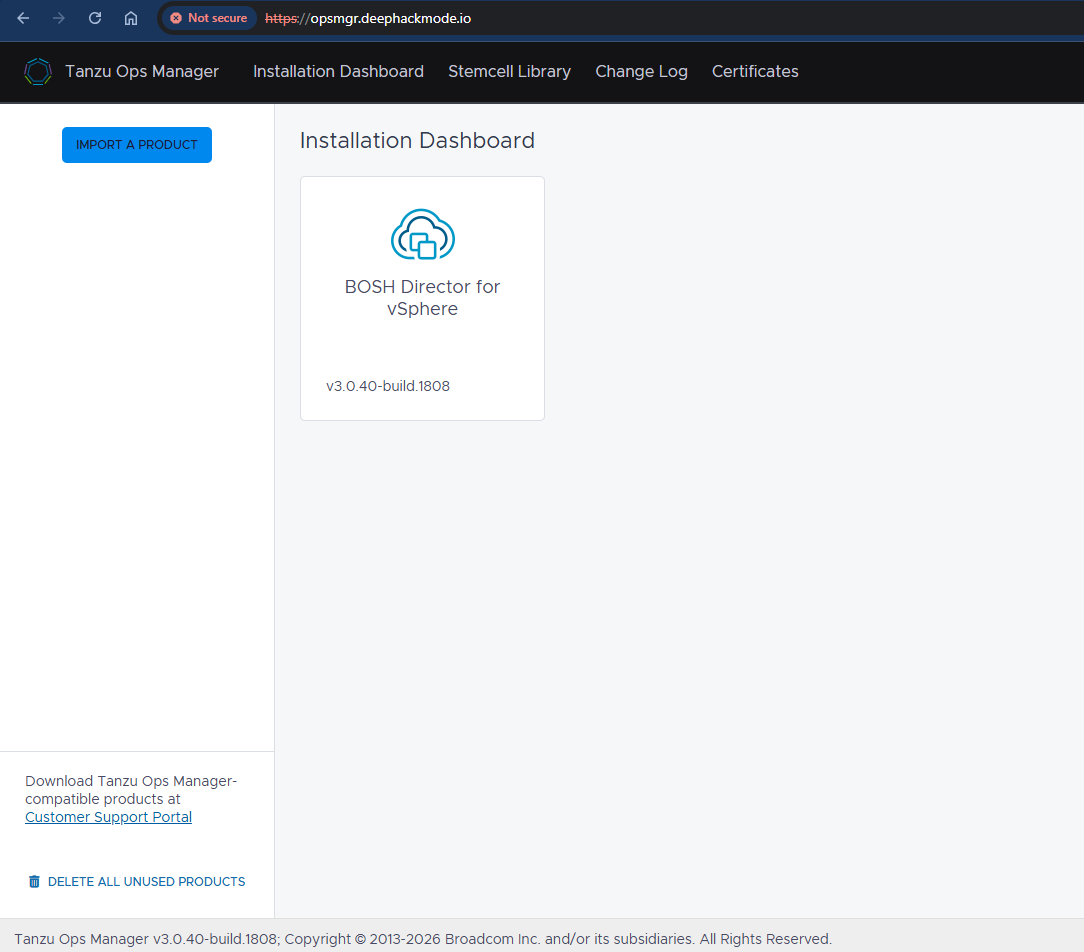This screenshot has height=952, width=1084.
Task: Click the footer Tanzu Ops Manager copyright text
Action: (x=423, y=939)
